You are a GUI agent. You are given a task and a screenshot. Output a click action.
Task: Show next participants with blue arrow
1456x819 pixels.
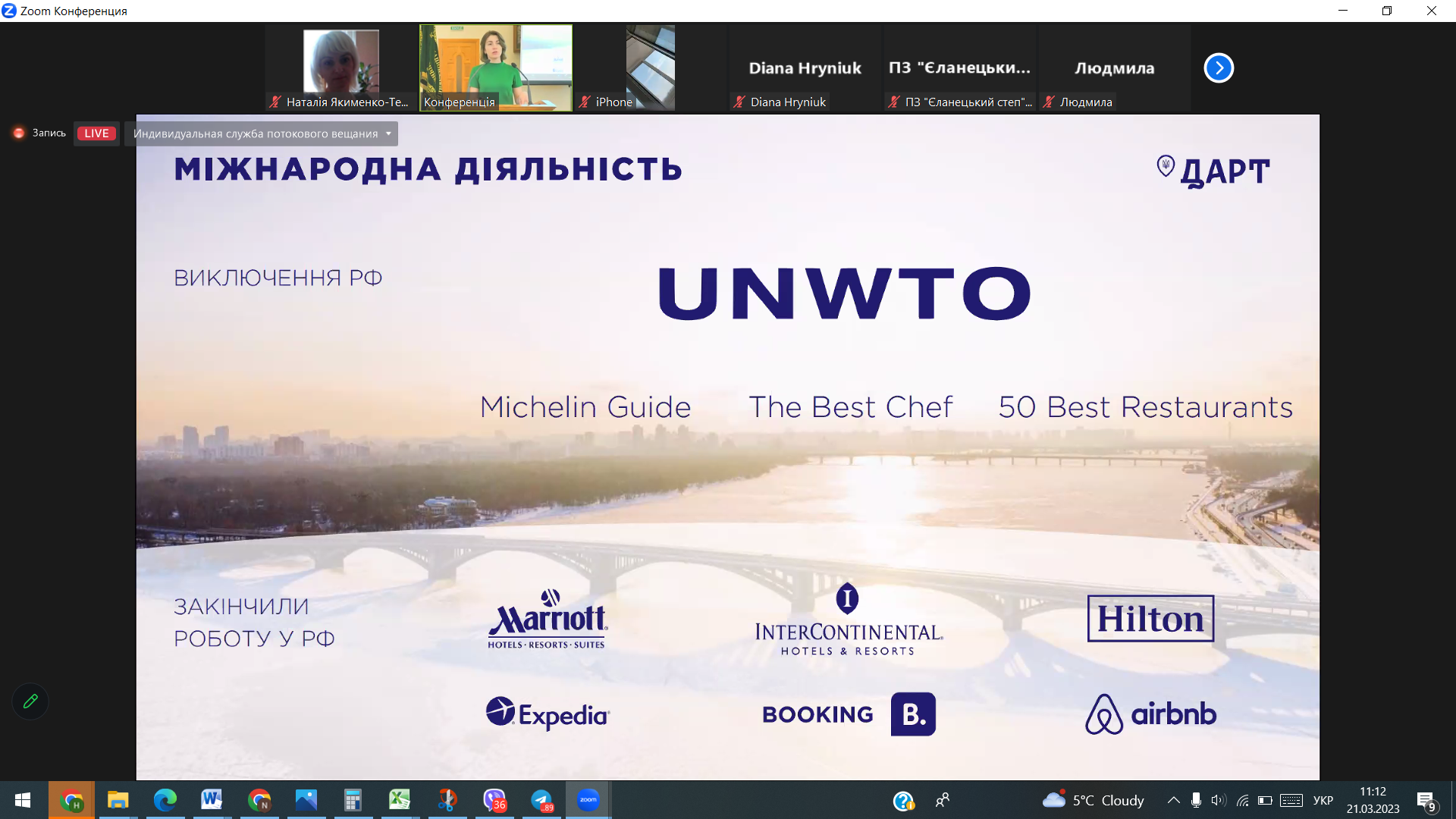[1219, 68]
